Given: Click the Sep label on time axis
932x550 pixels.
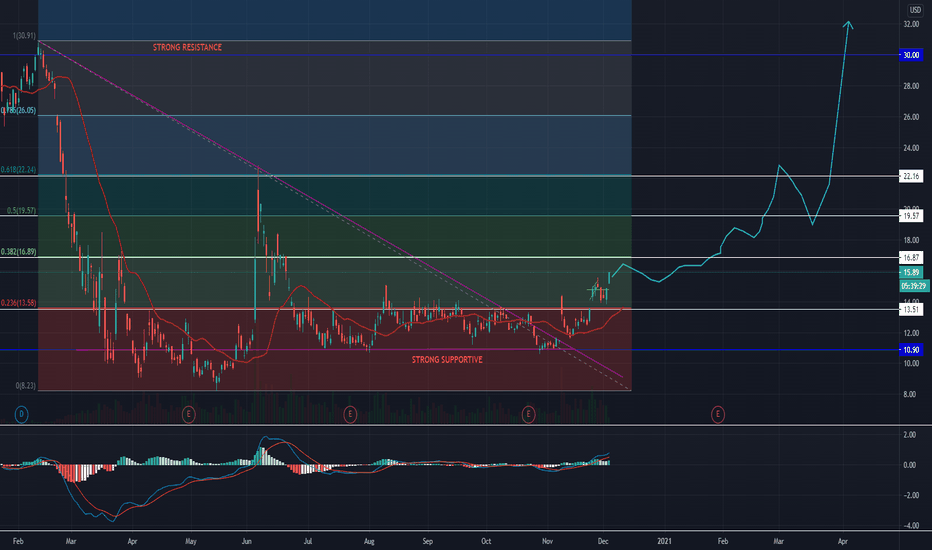Looking at the screenshot, I should 427,541.
